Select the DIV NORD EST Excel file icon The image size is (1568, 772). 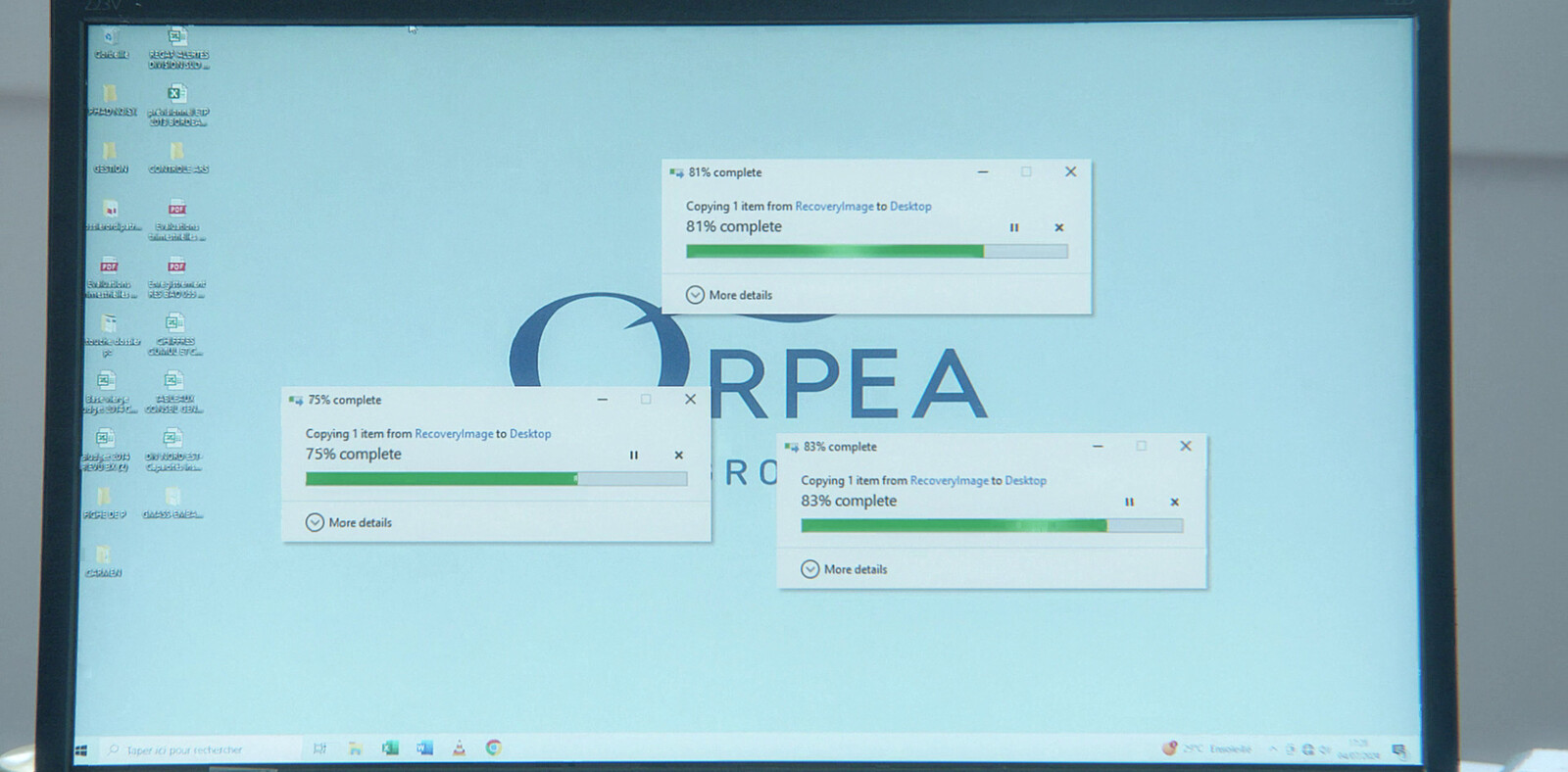coord(172,450)
